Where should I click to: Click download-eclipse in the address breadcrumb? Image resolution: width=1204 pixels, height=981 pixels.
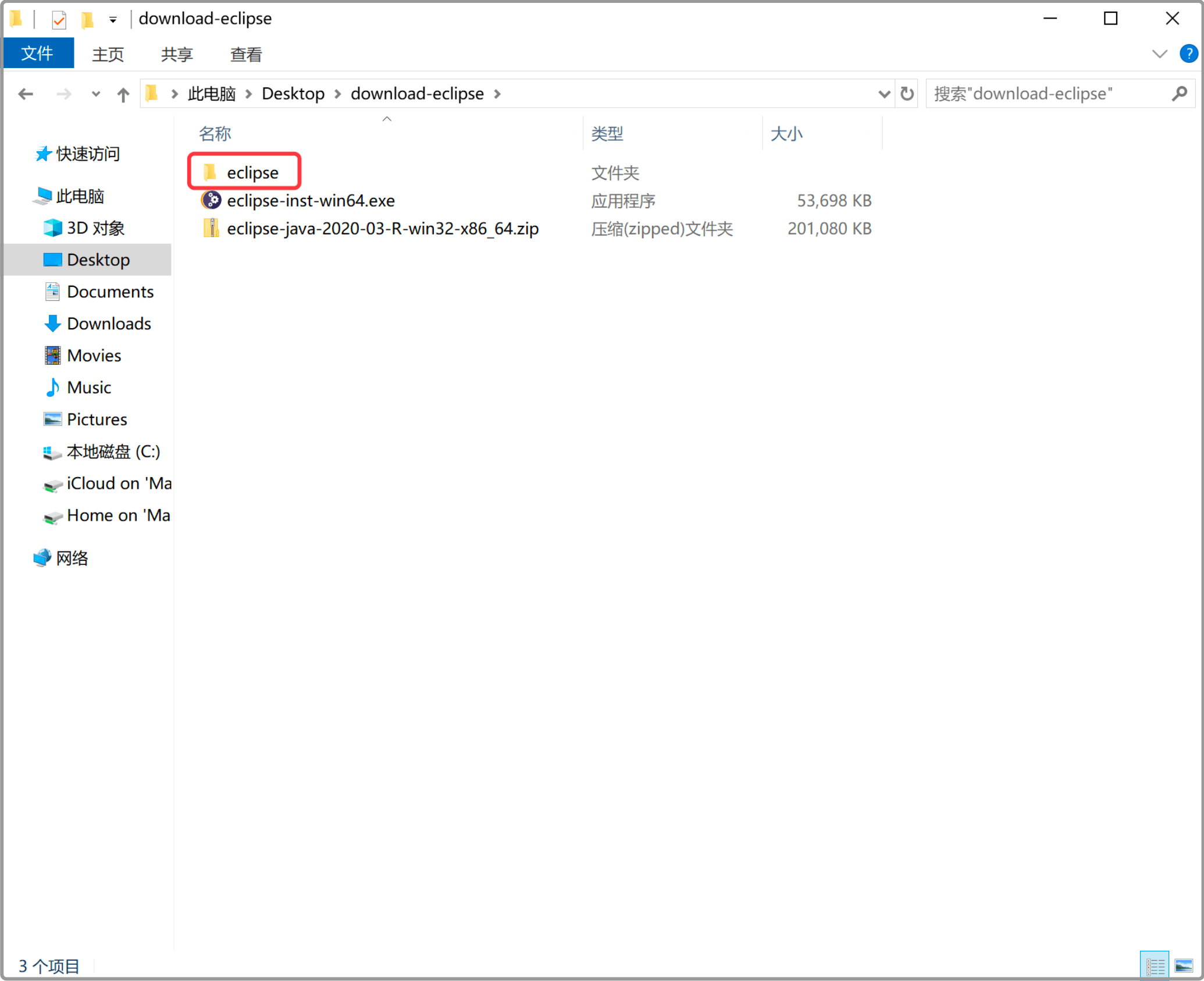click(x=417, y=94)
